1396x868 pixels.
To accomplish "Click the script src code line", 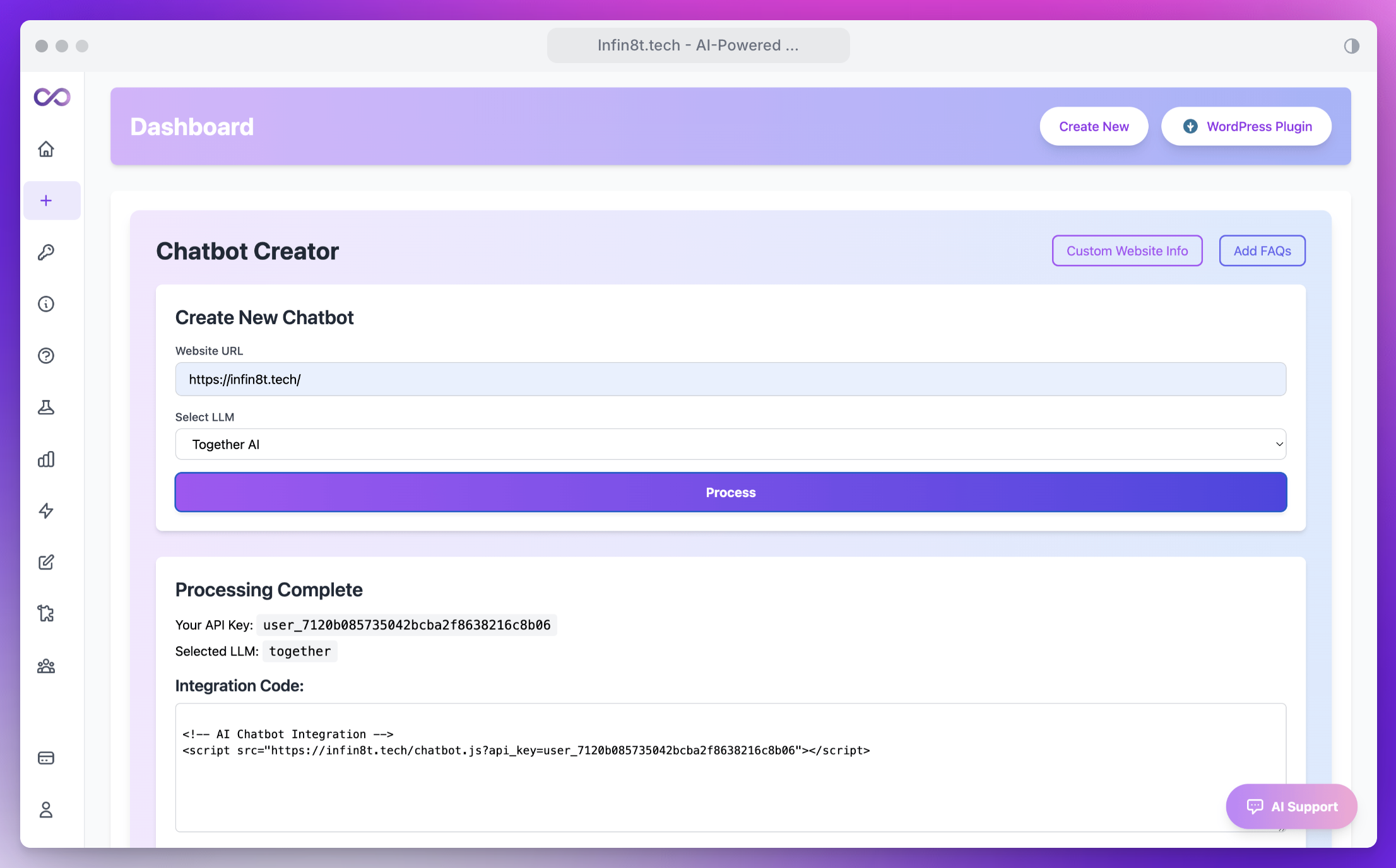I will (x=526, y=750).
